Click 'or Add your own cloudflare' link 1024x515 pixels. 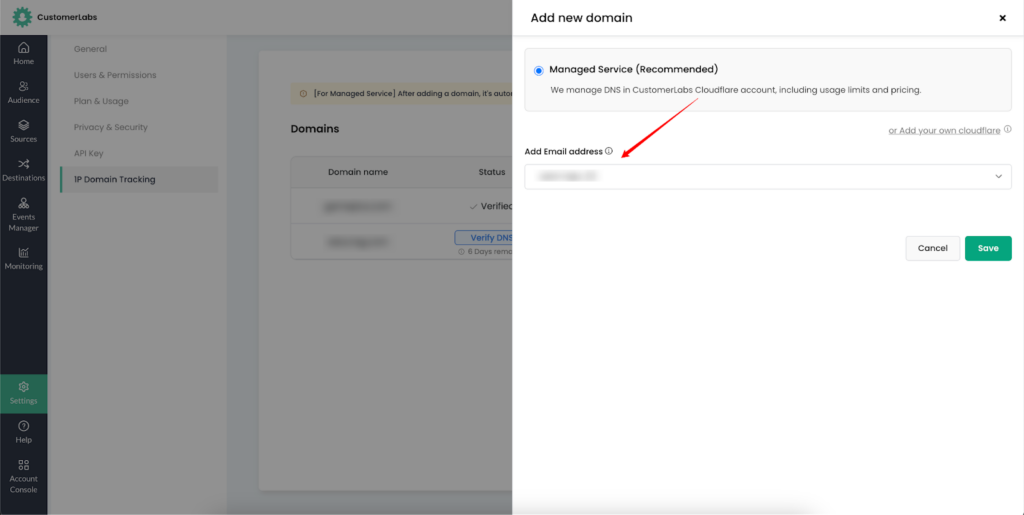click(x=944, y=131)
